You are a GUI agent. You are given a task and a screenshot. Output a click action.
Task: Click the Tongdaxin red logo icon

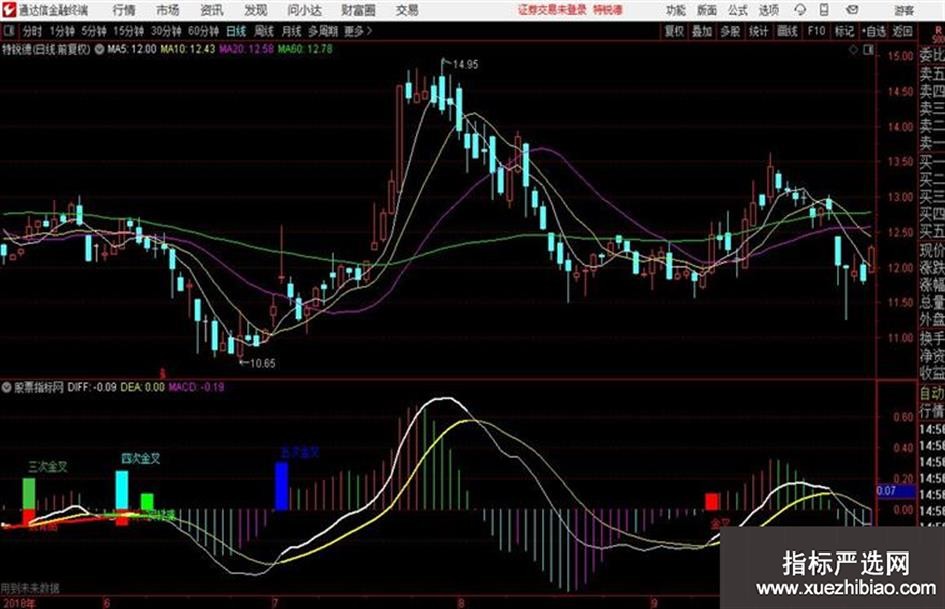tap(9, 10)
